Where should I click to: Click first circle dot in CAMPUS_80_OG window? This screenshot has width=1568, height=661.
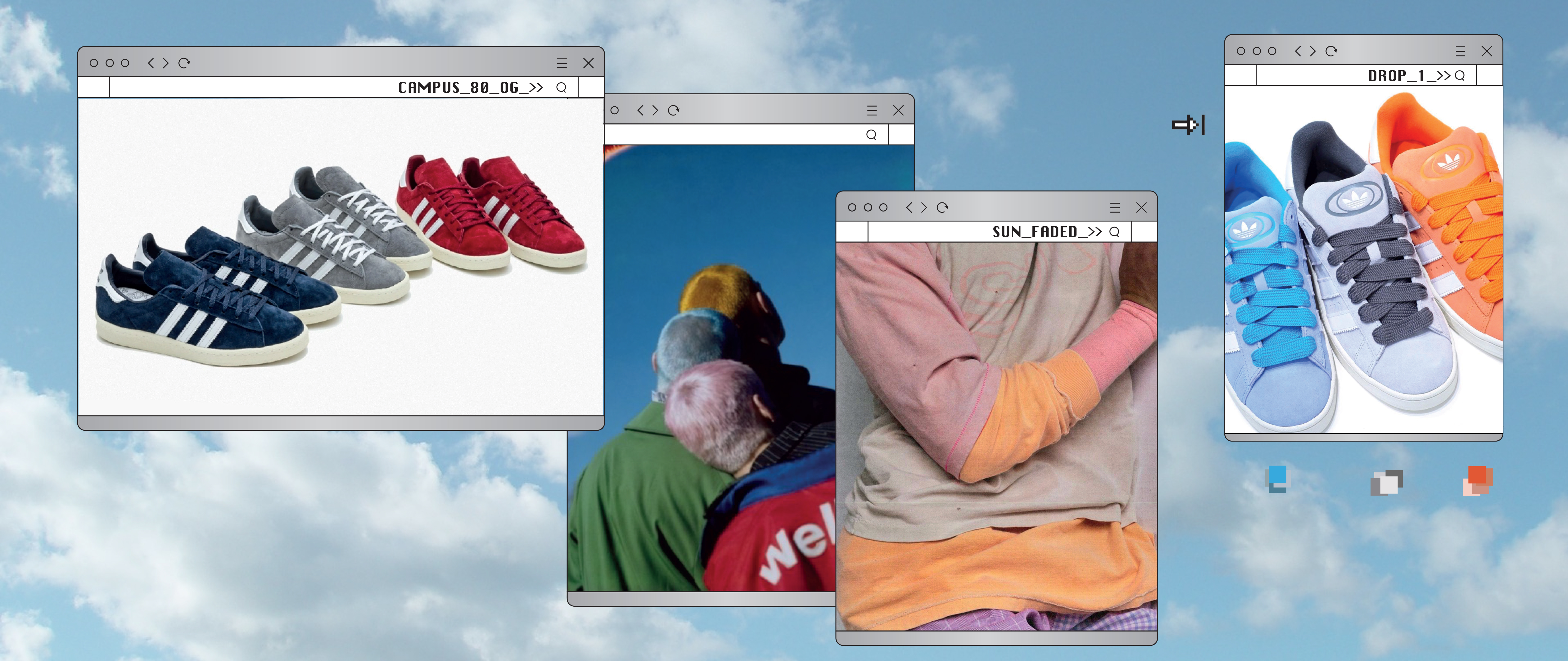click(x=94, y=63)
